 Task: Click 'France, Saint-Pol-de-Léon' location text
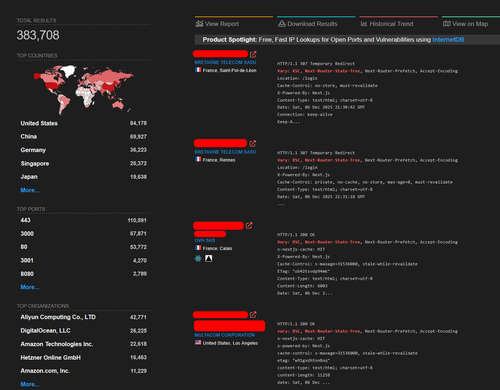(x=230, y=70)
